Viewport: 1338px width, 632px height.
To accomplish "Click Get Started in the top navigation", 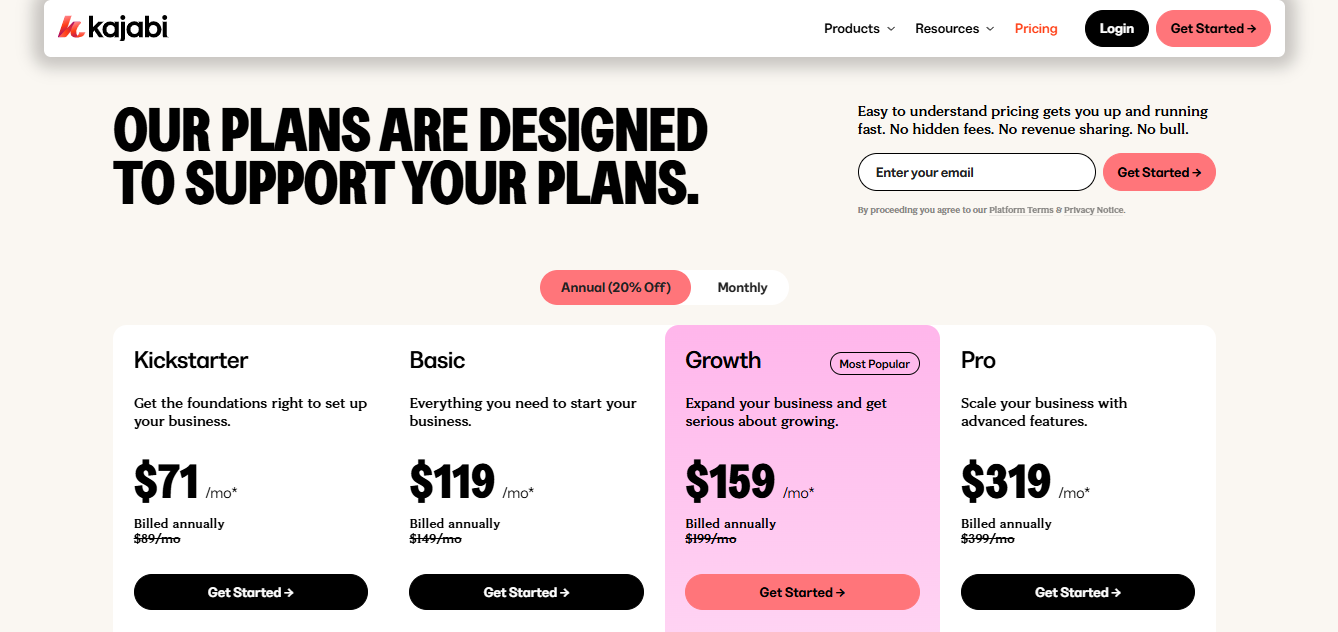I will (x=1212, y=28).
